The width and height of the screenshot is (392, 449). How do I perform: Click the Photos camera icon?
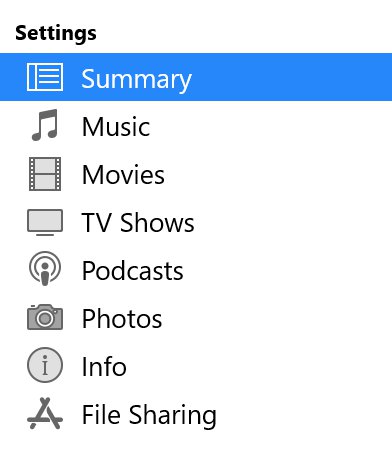45,317
